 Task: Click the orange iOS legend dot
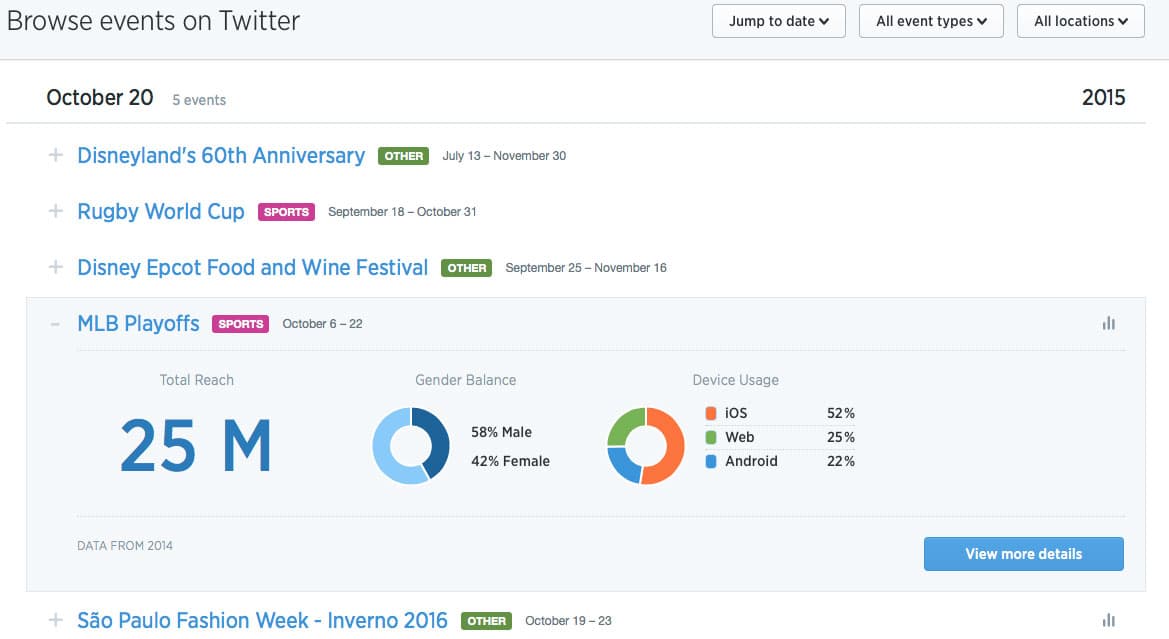[711, 412]
